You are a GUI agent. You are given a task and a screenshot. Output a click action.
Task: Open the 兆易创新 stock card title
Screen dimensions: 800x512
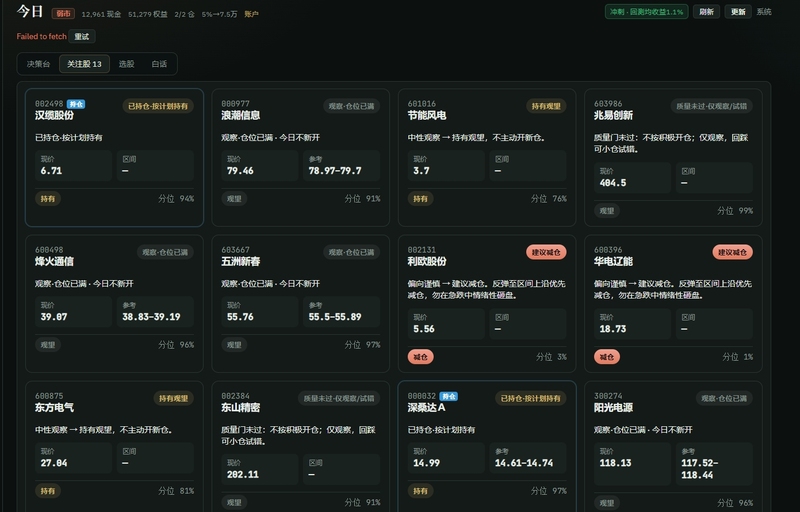(x=613, y=115)
